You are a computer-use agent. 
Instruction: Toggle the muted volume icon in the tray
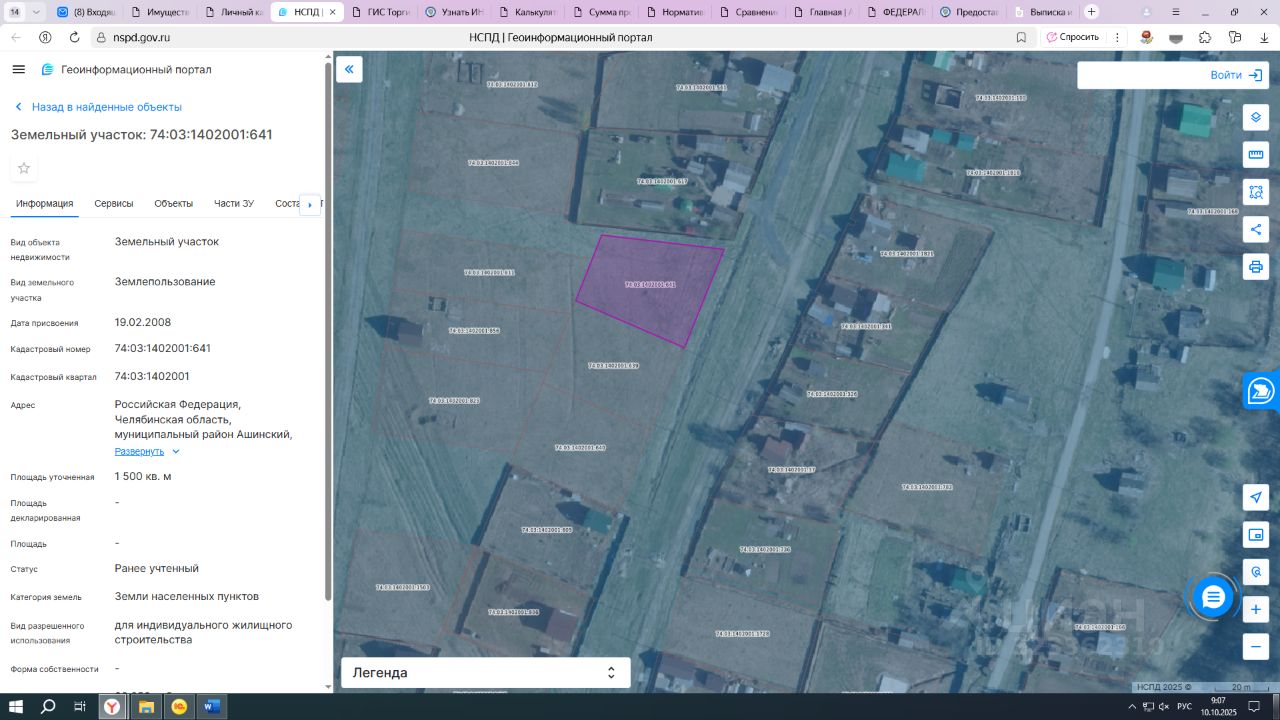[x=1162, y=707]
